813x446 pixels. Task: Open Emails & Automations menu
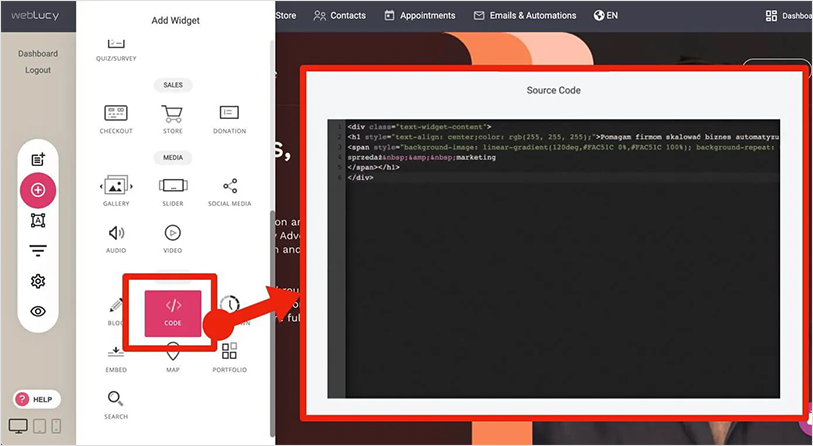pyautogui.click(x=525, y=16)
